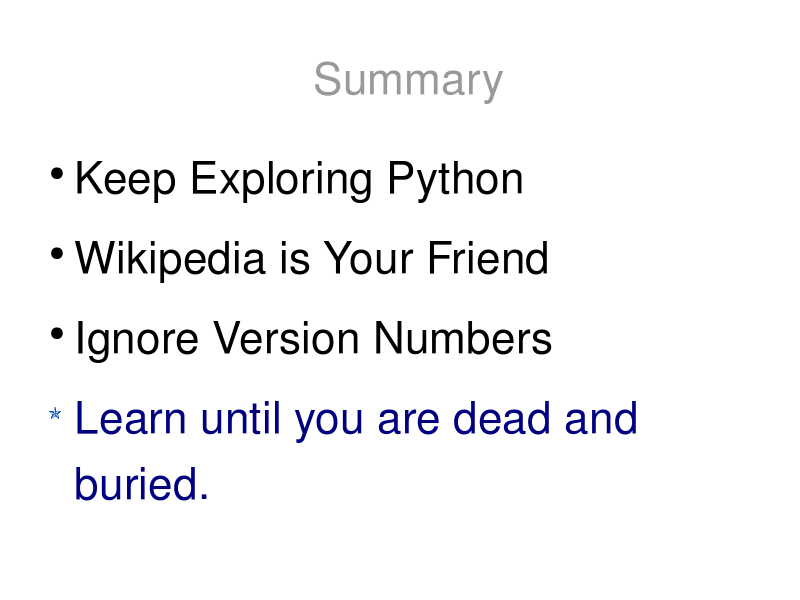
Task: Click the word Ignore
Action: click(x=137, y=340)
